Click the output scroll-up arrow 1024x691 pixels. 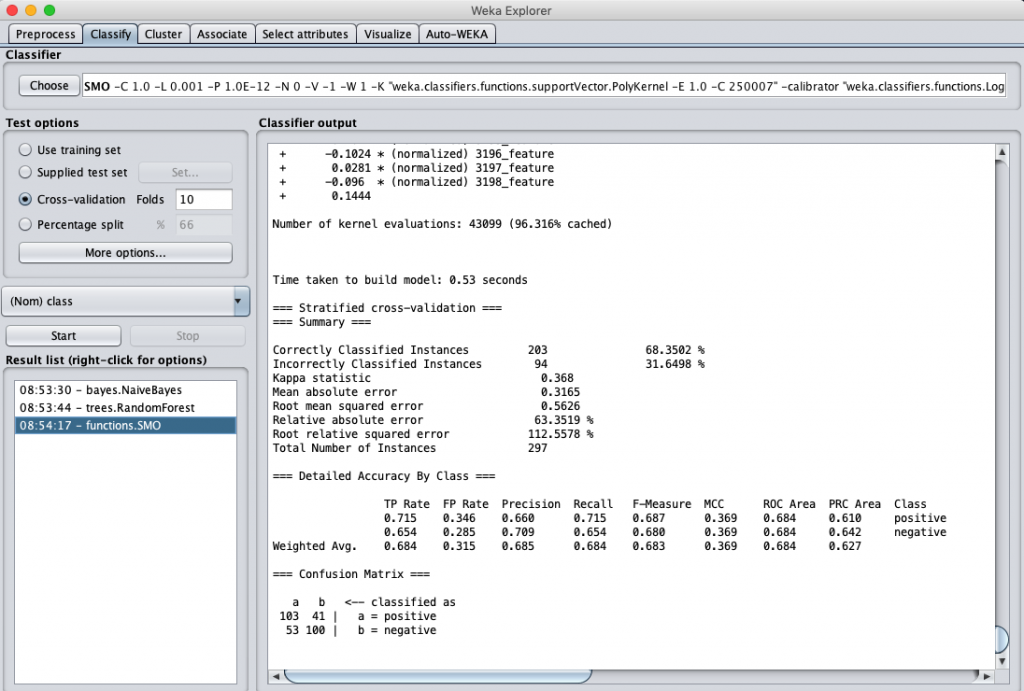coord(1002,152)
